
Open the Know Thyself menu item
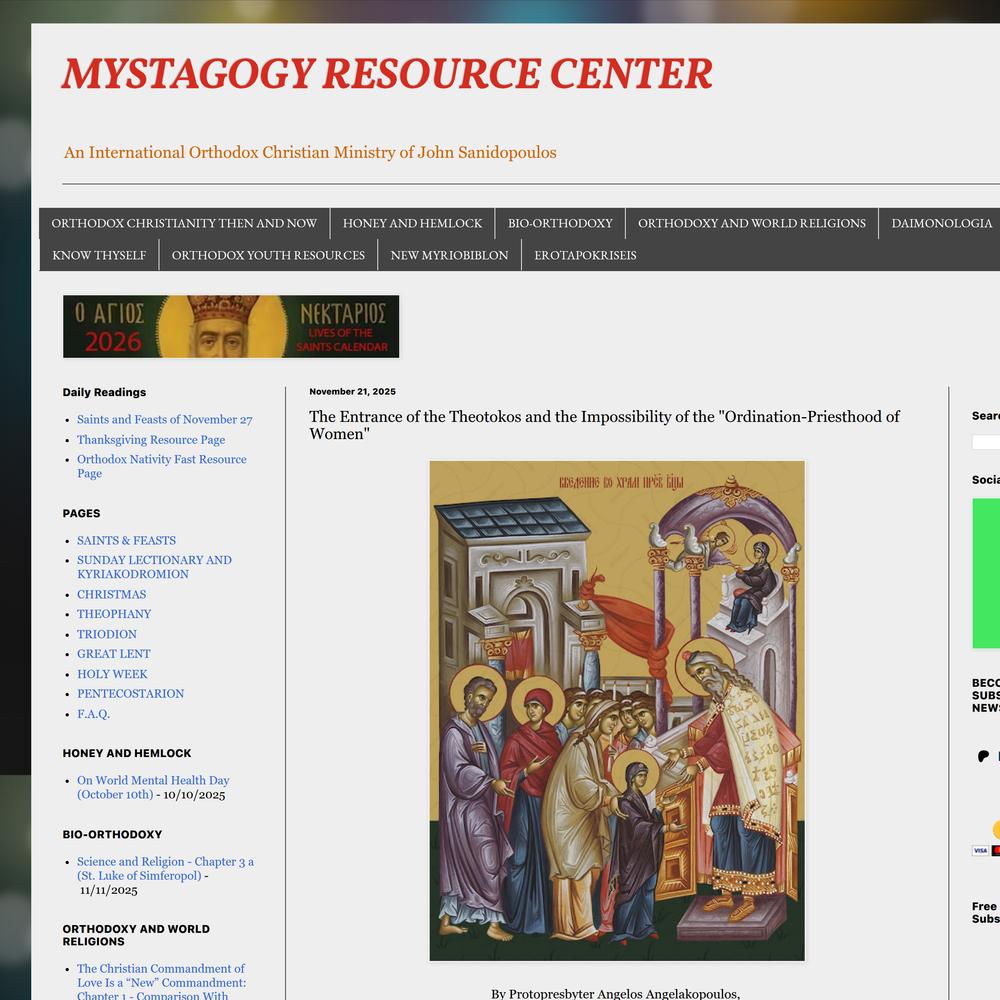click(x=99, y=255)
